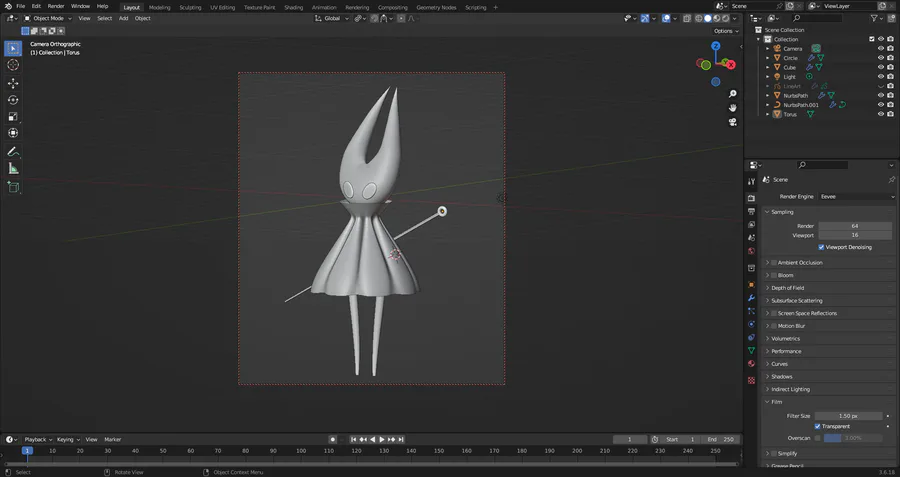900x477 pixels.
Task: Open the Material properties tab icon
Action: [751, 363]
